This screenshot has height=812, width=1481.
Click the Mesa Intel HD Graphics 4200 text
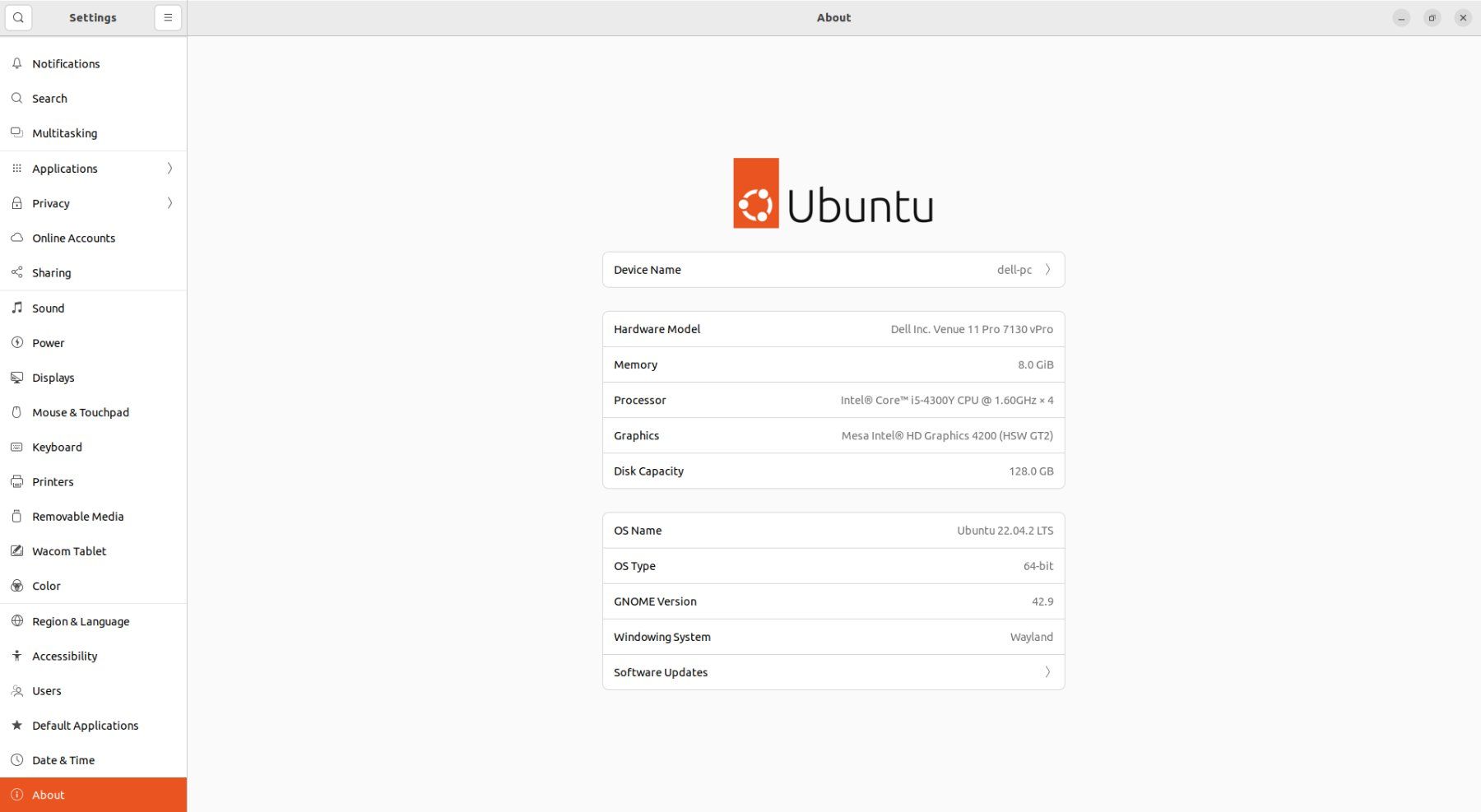point(947,435)
